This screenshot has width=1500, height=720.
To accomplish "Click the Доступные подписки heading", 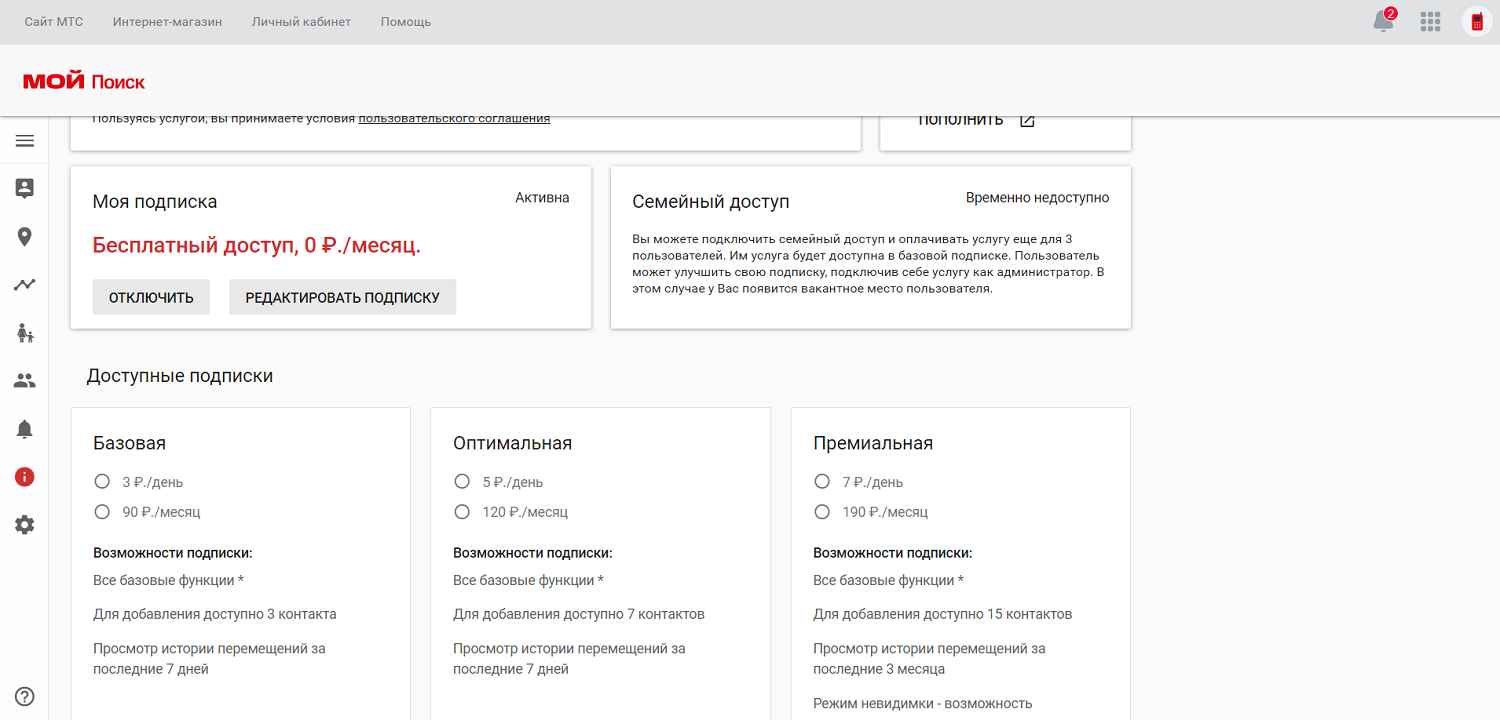I will pyautogui.click(x=180, y=376).
